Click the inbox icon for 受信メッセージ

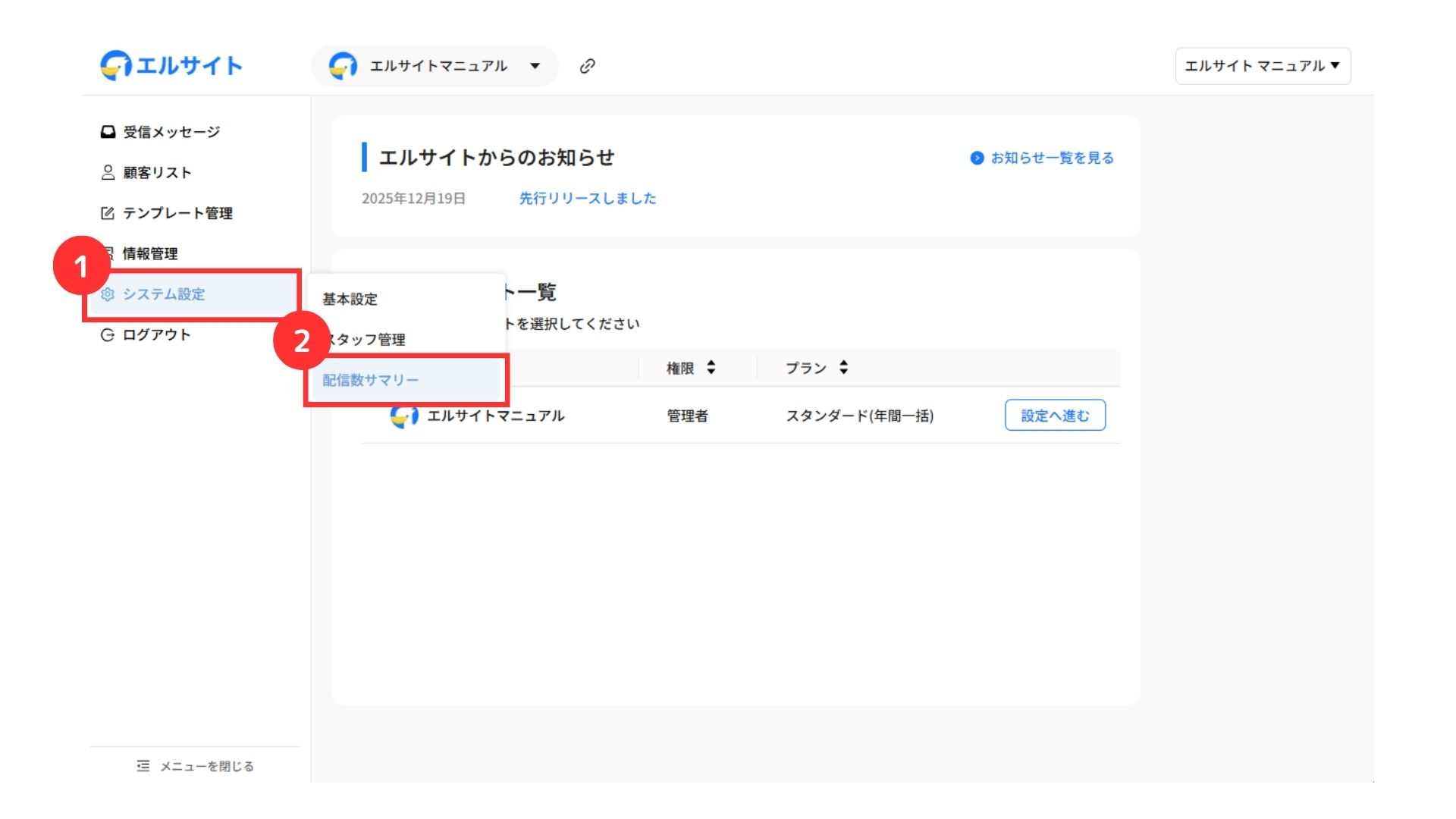108,132
